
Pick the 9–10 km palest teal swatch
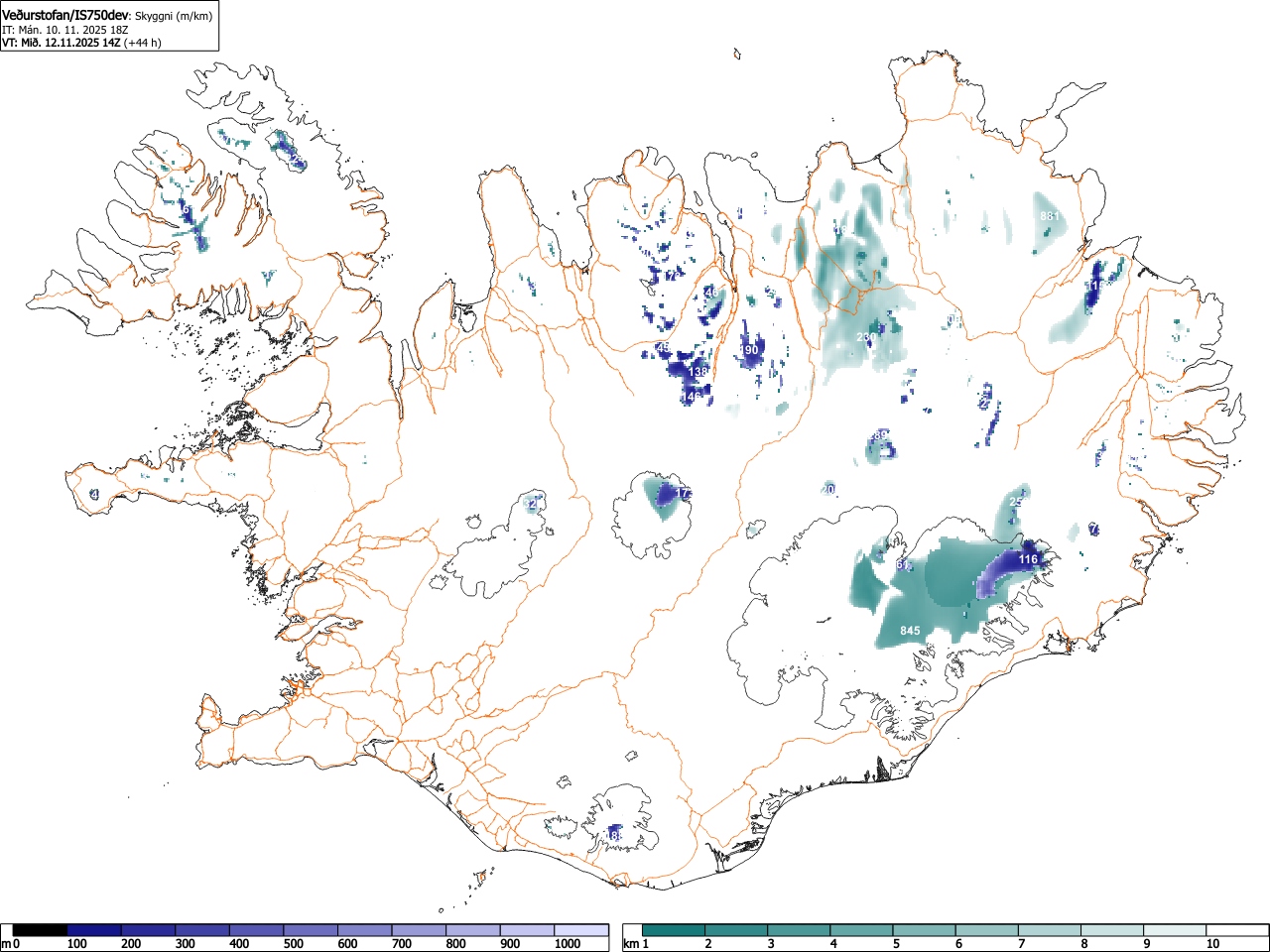(x=1175, y=930)
